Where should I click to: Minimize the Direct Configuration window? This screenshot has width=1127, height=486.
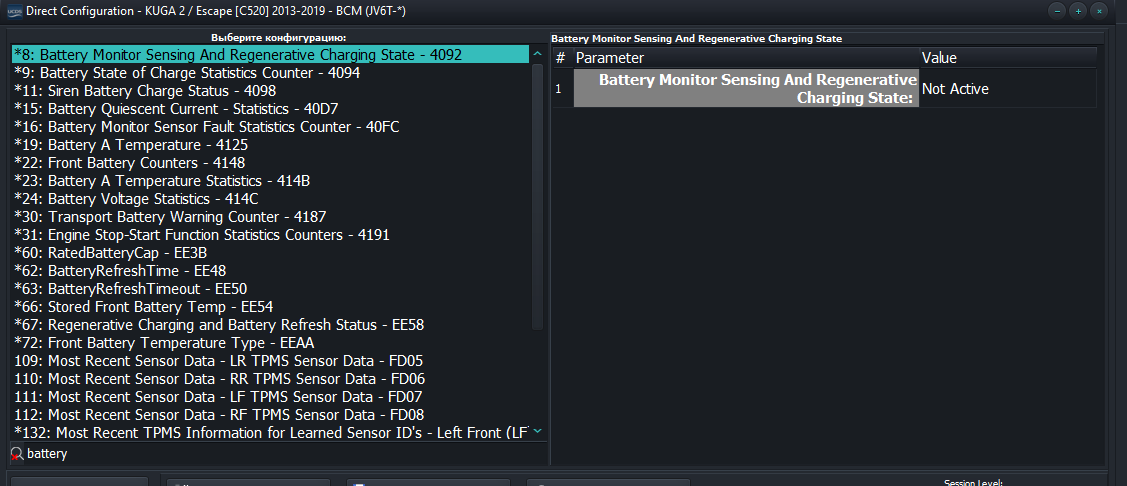pos(1057,10)
